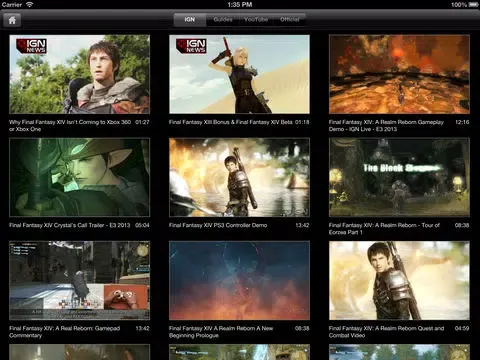Click title 'A Real Reborn: Gamepad Commentary'

pos(65,332)
